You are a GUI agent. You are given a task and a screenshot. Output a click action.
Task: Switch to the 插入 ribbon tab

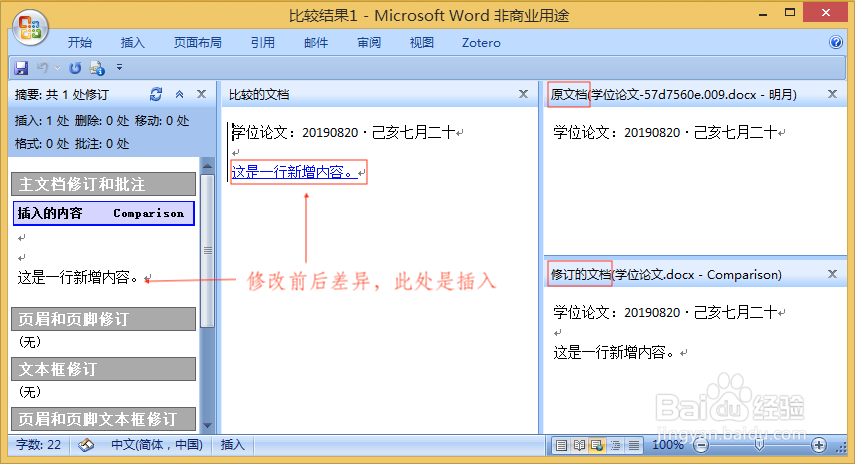(133, 43)
